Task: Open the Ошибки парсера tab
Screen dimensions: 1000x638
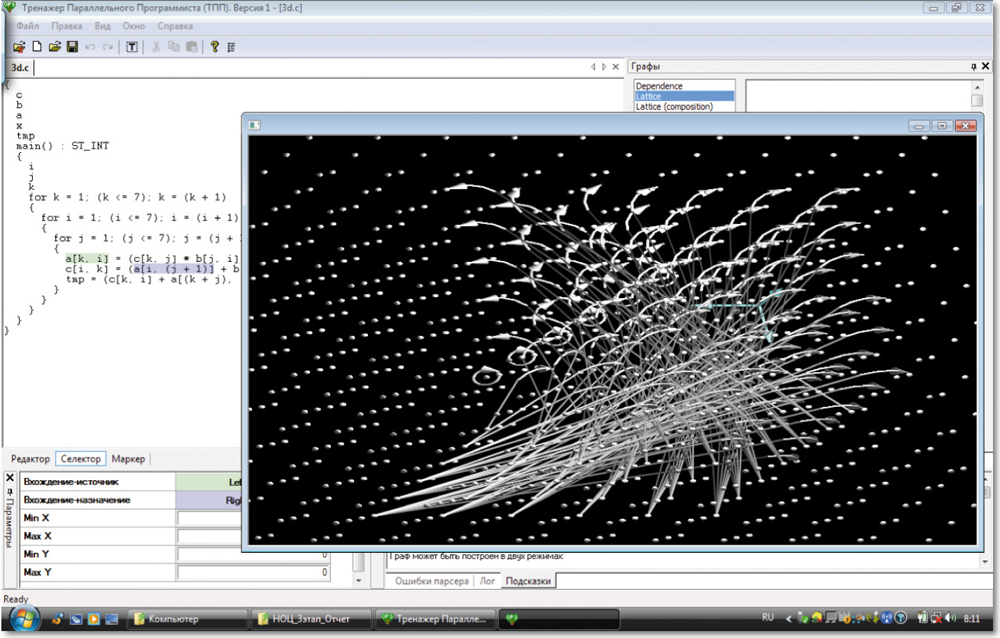Action: (431, 581)
